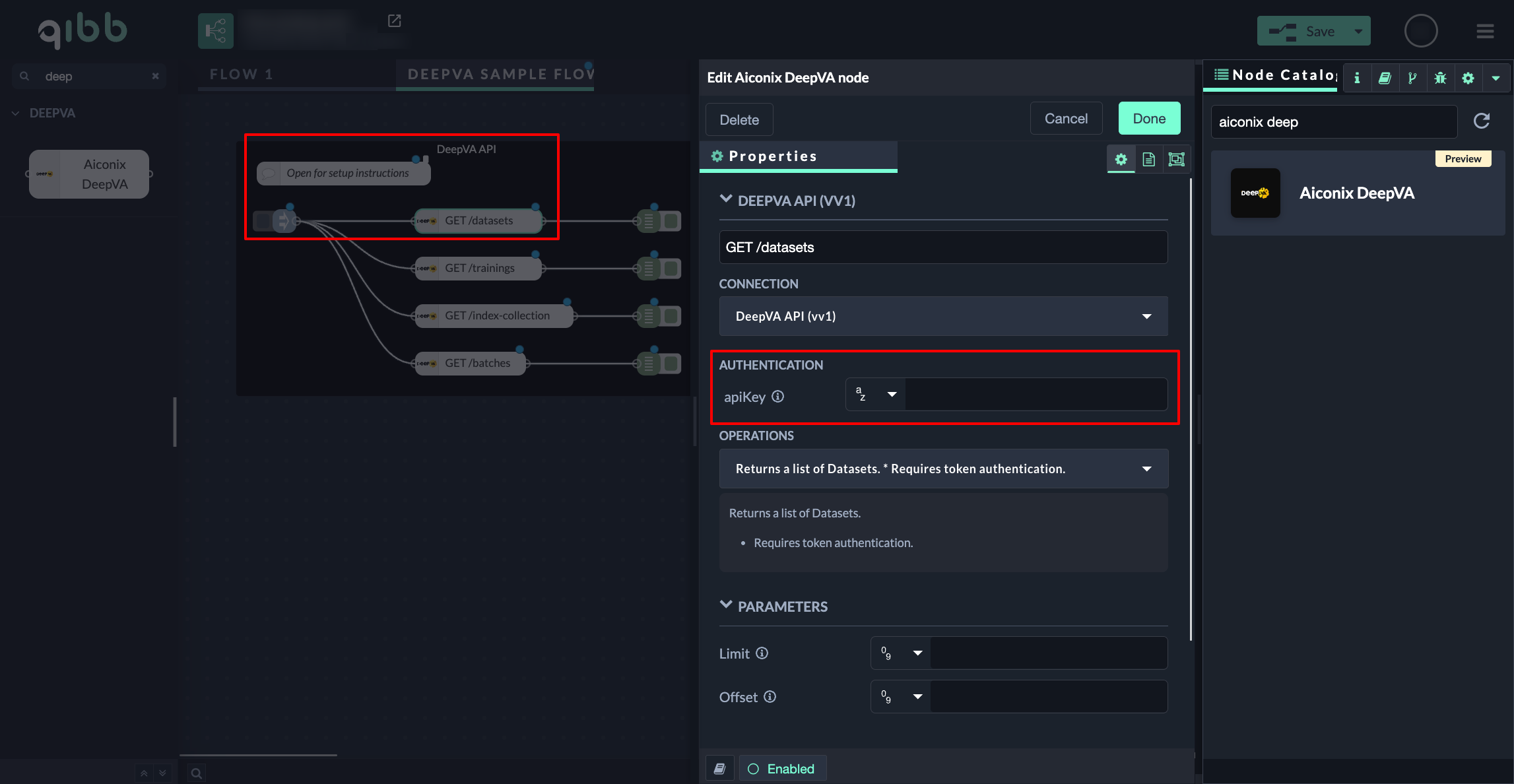1514x784 pixels.
Task: Open the sidebar help book icon
Action: [1385, 78]
